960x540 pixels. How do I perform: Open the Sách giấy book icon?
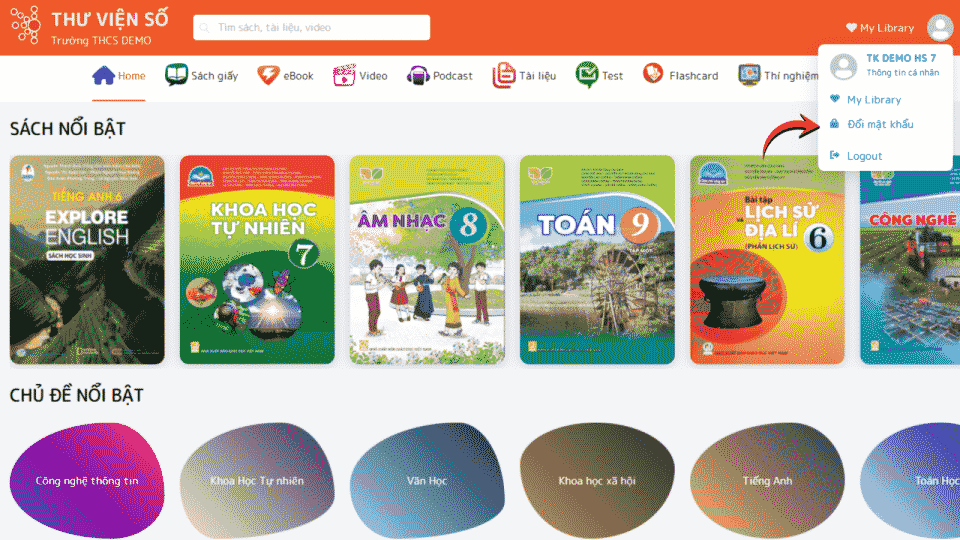176,75
